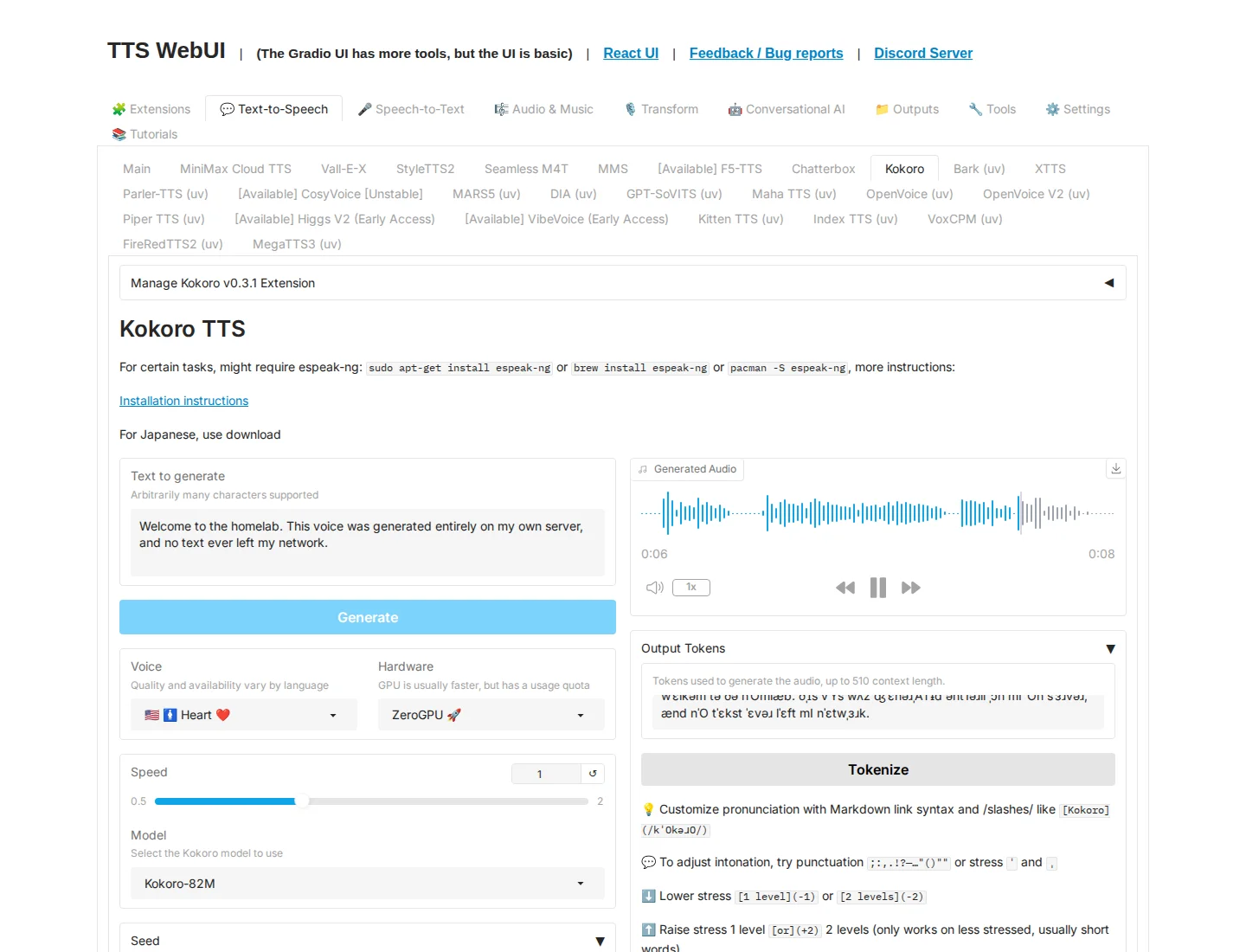This screenshot has height=952, width=1246.
Task: Open the Piper TTS (uv) tab
Action: point(164,219)
